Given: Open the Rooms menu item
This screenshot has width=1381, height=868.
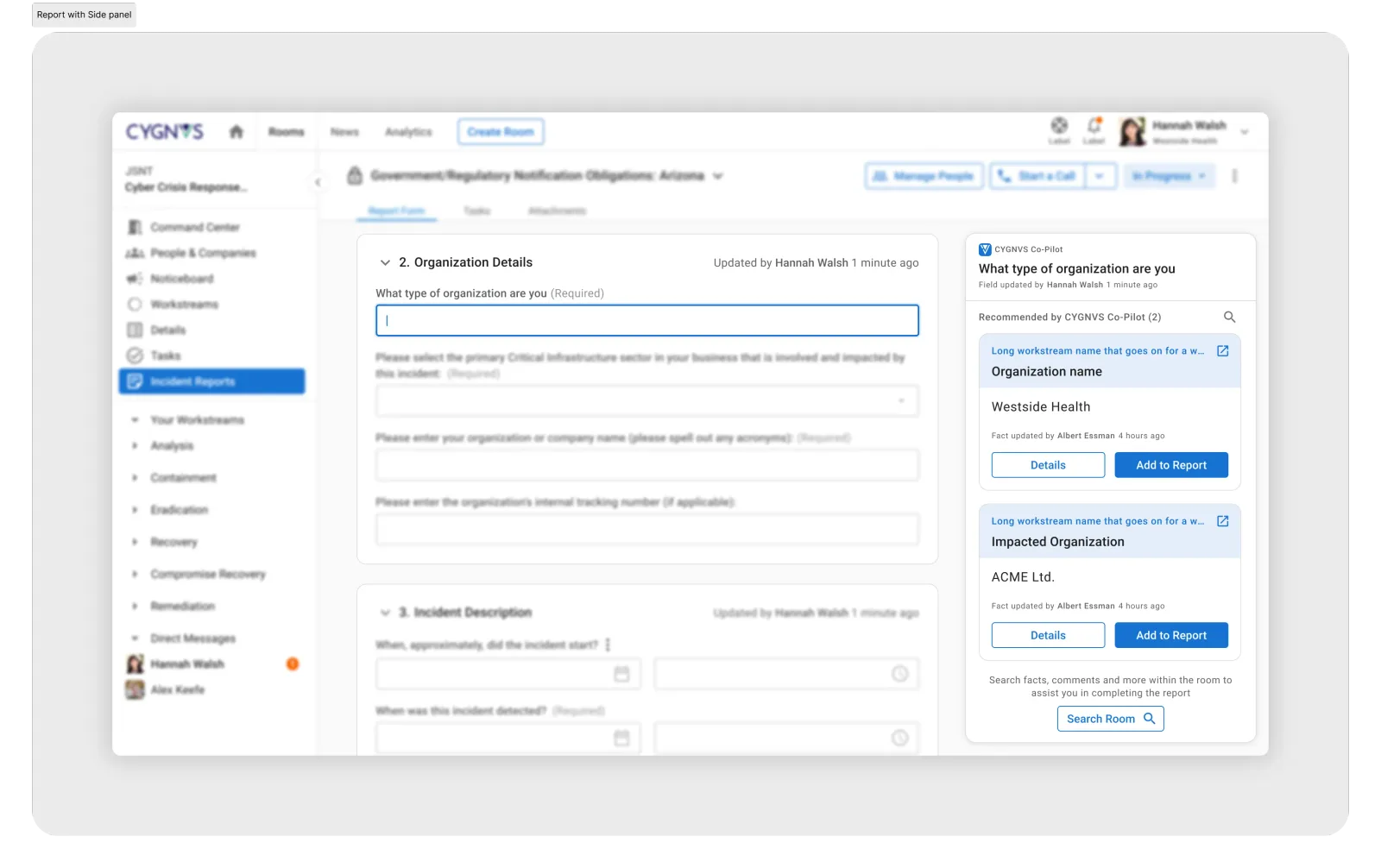Looking at the screenshot, I should [x=287, y=132].
